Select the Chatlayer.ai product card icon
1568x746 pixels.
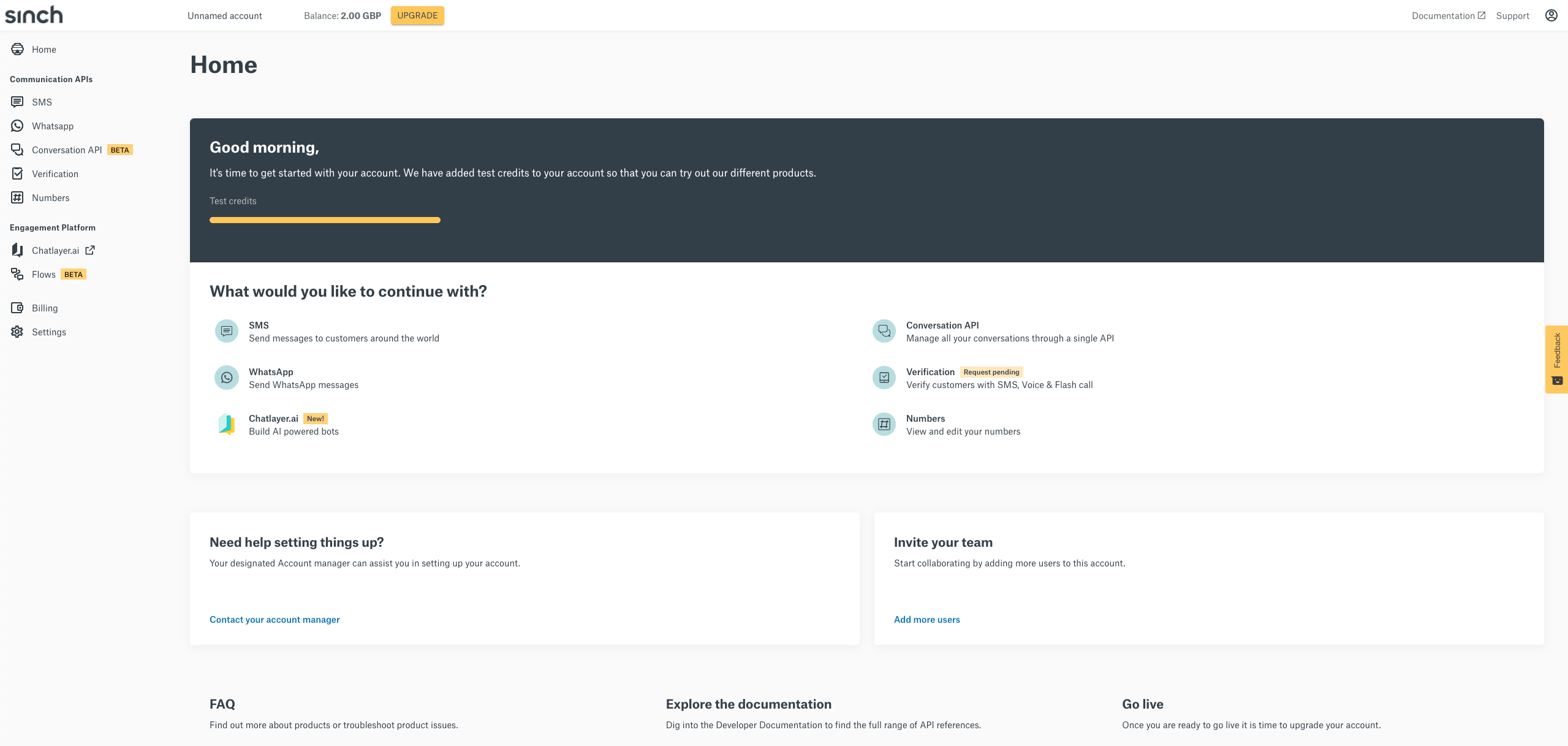pos(226,424)
